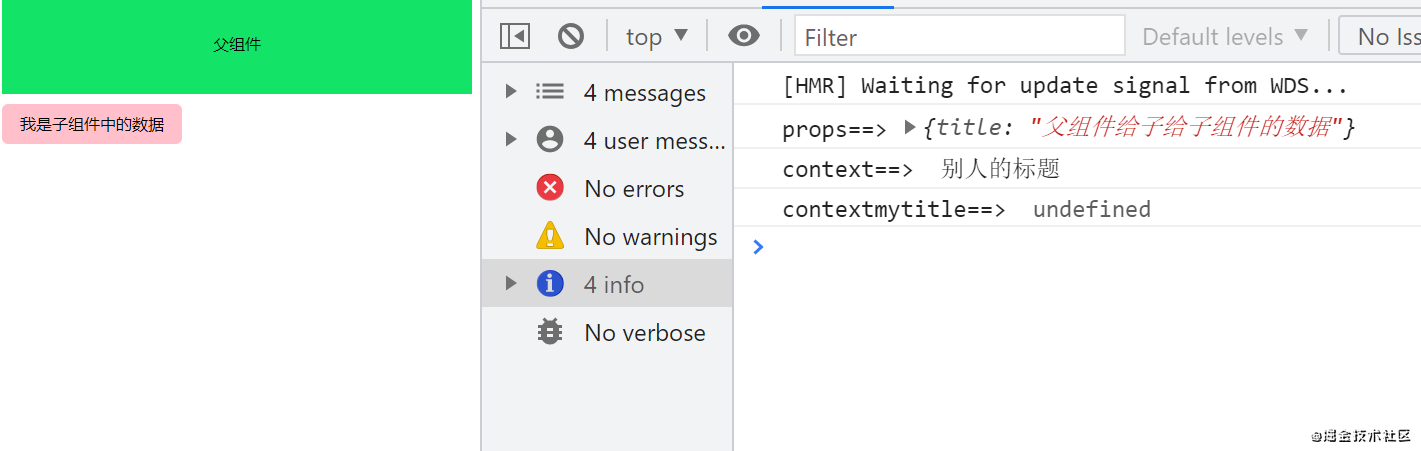Select the No warnings filter
The height and width of the screenshot is (451, 1421).
coord(650,237)
